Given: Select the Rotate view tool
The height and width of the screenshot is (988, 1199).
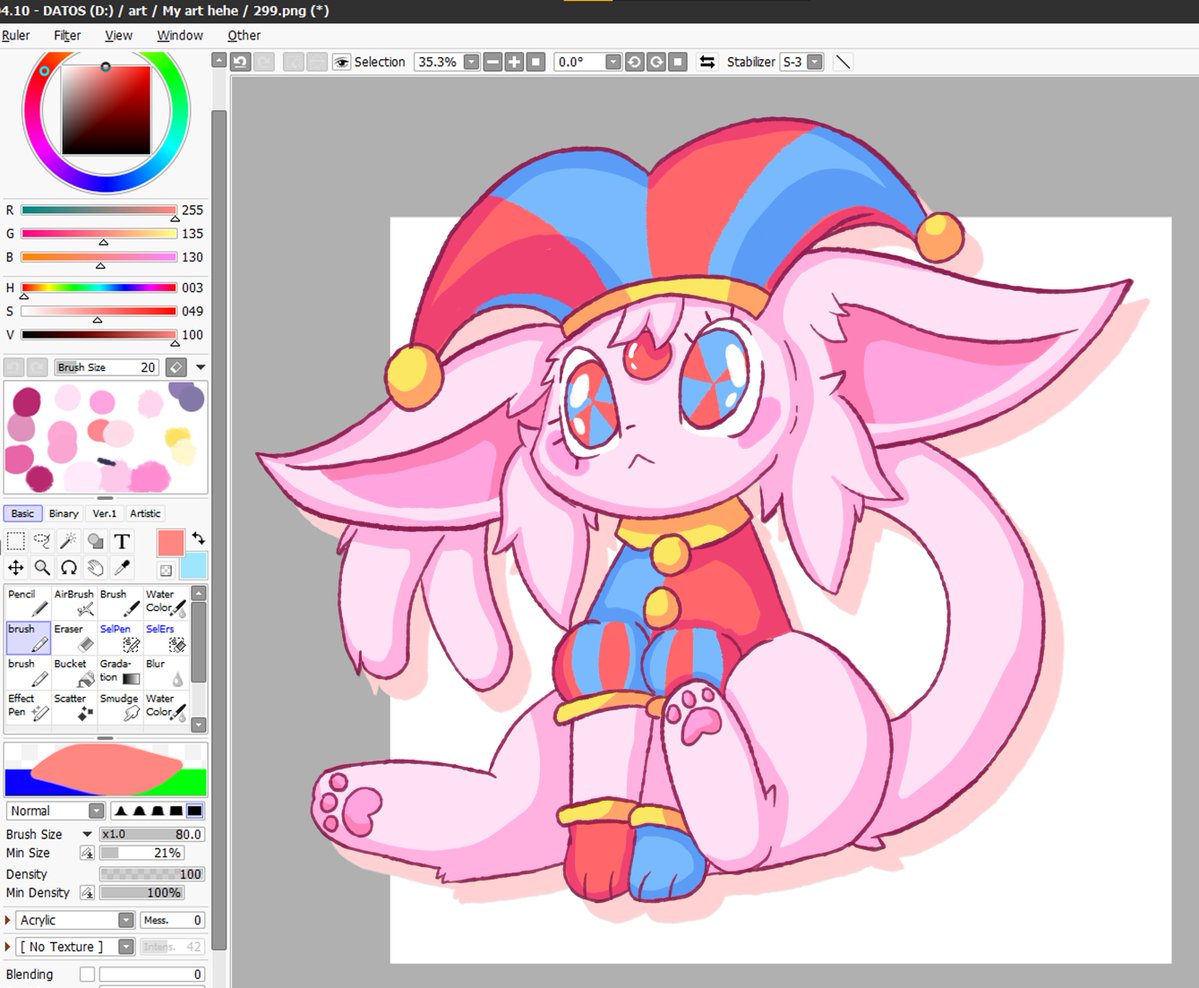Looking at the screenshot, I should [x=68, y=567].
